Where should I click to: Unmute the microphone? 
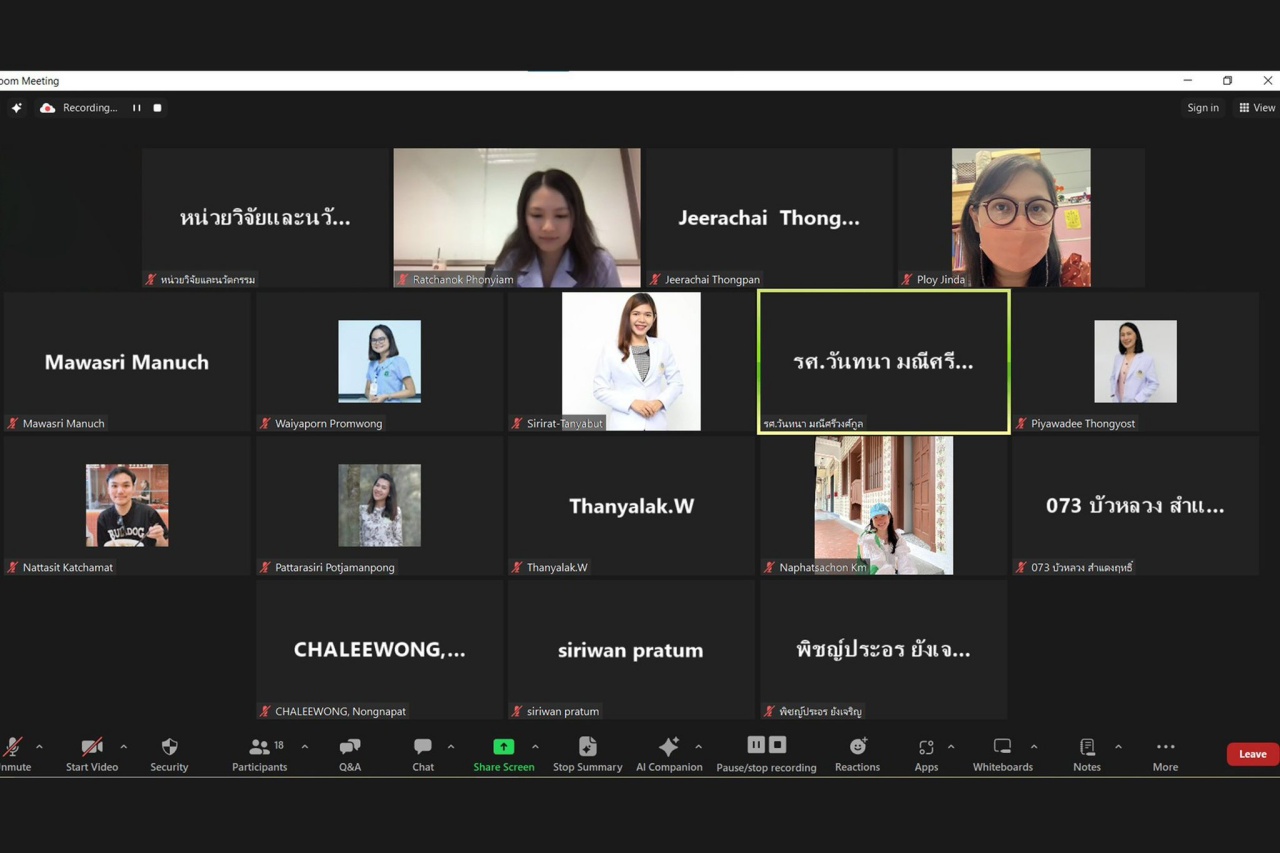click(x=13, y=754)
